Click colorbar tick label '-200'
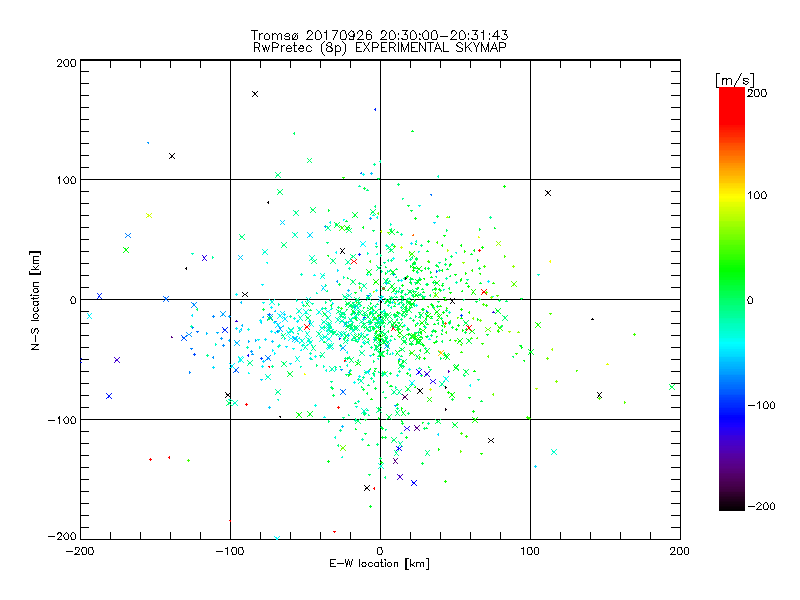 761,506
